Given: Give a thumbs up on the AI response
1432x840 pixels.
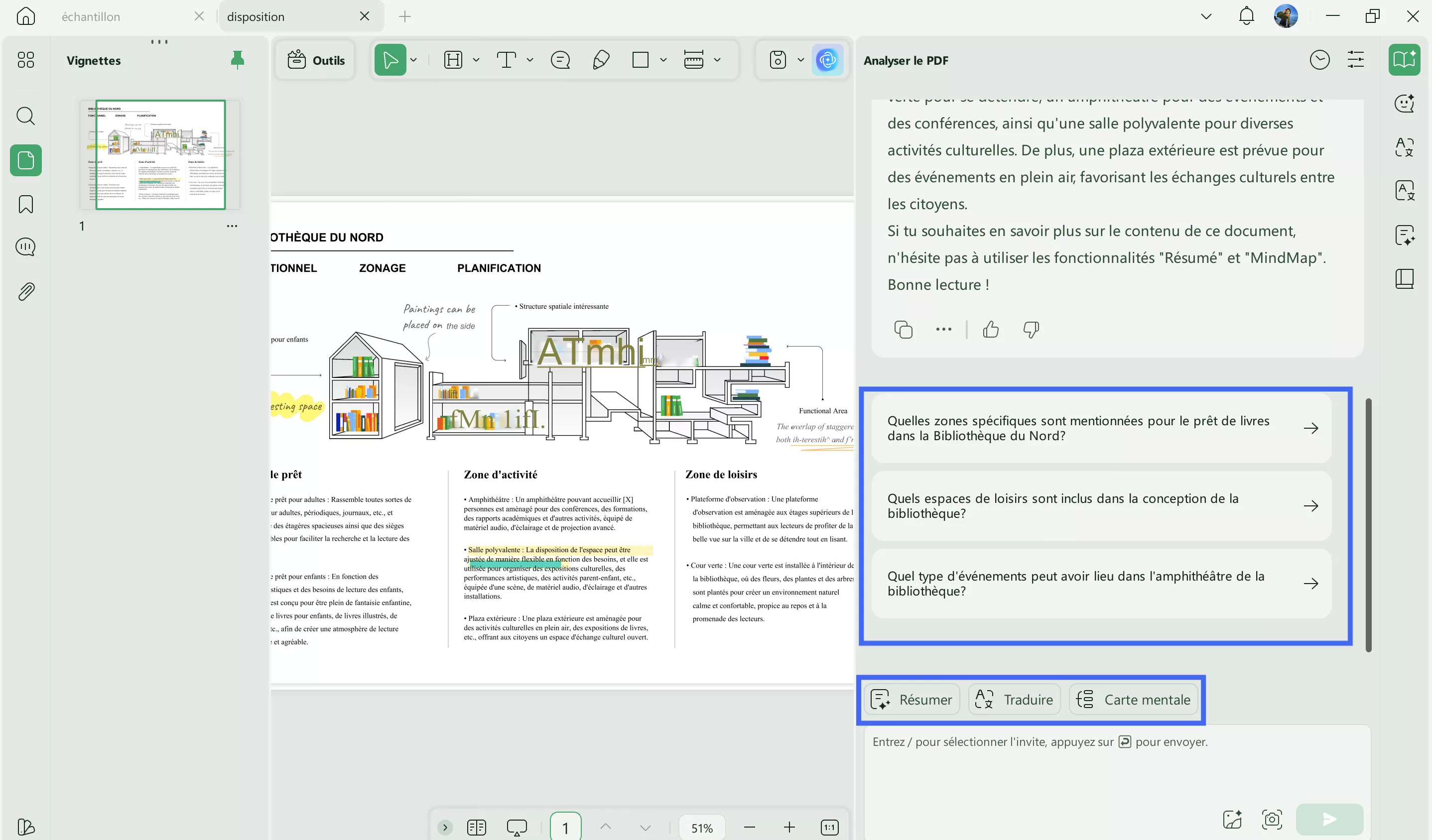Looking at the screenshot, I should coord(991,330).
